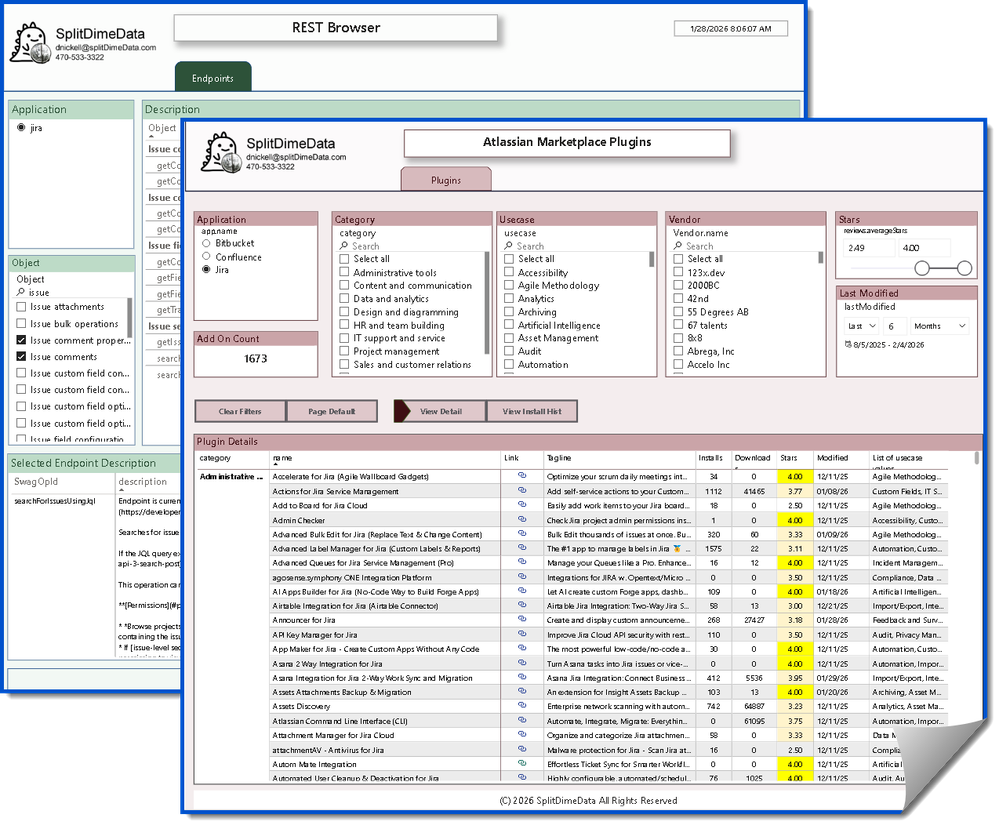The height and width of the screenshot is (826, 999).
Task: Open link icon for Asana 2 Way Integration for Jira
Action: coord(522,663)
